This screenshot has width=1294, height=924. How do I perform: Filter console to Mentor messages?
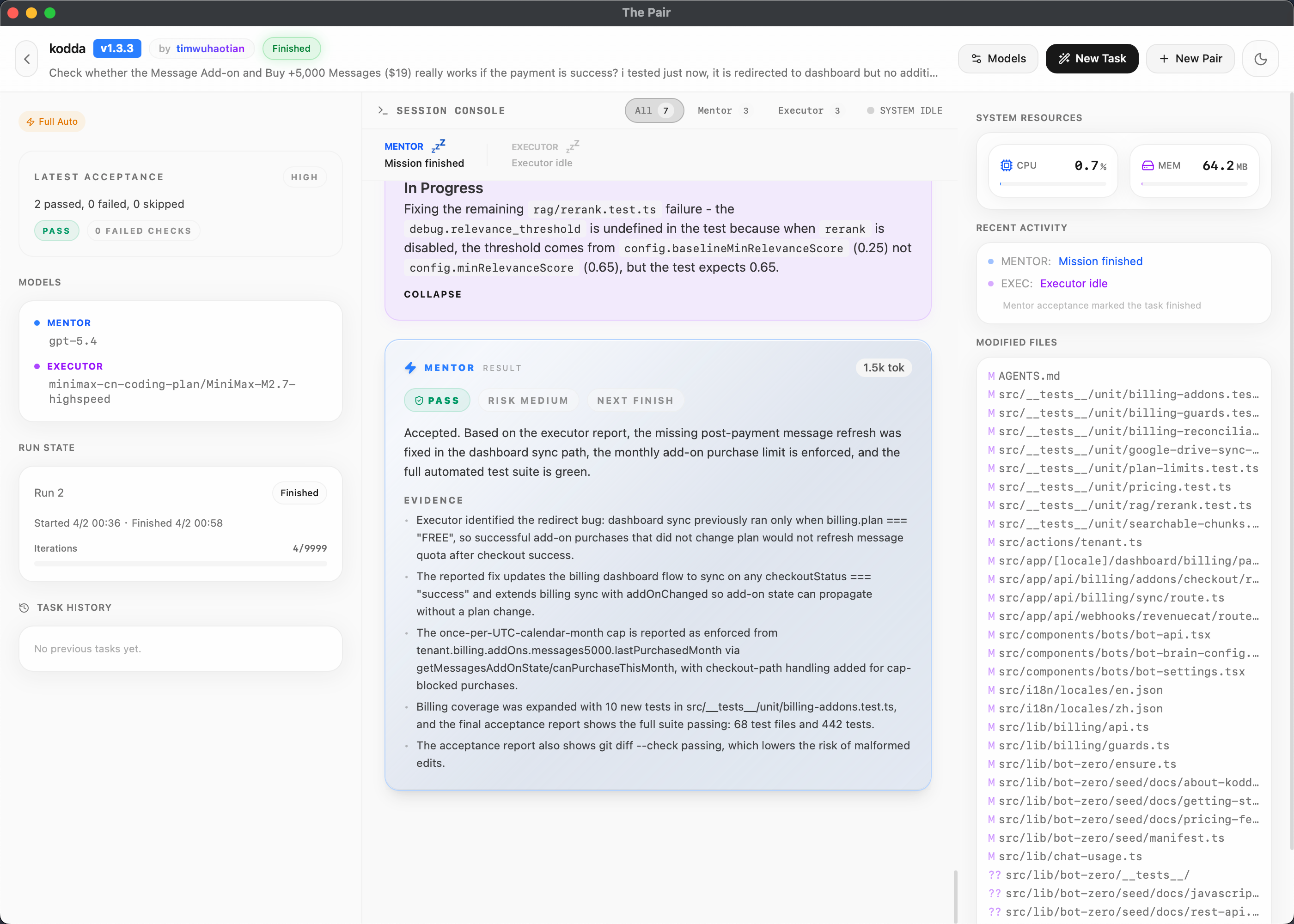(723, 110)
